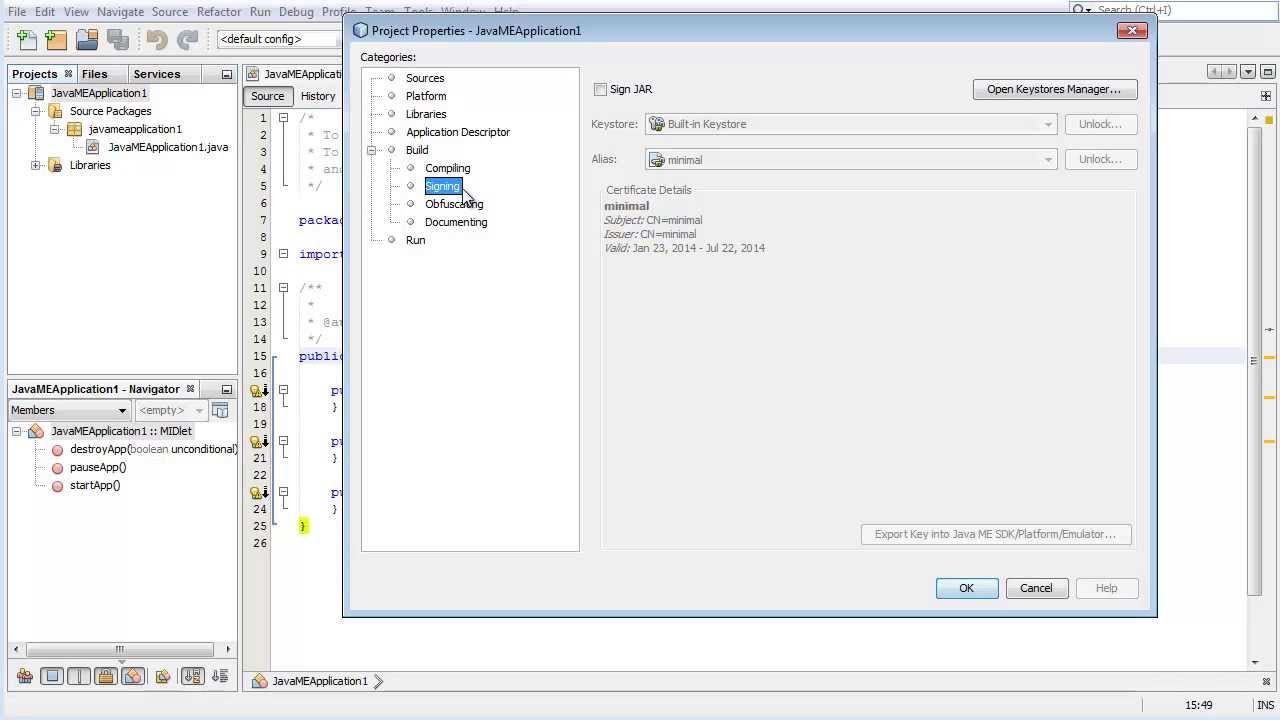This screenshot has width=1280, height=720.
Task: Select startApp() method in Navigator
Action: (x=95, y=485)
